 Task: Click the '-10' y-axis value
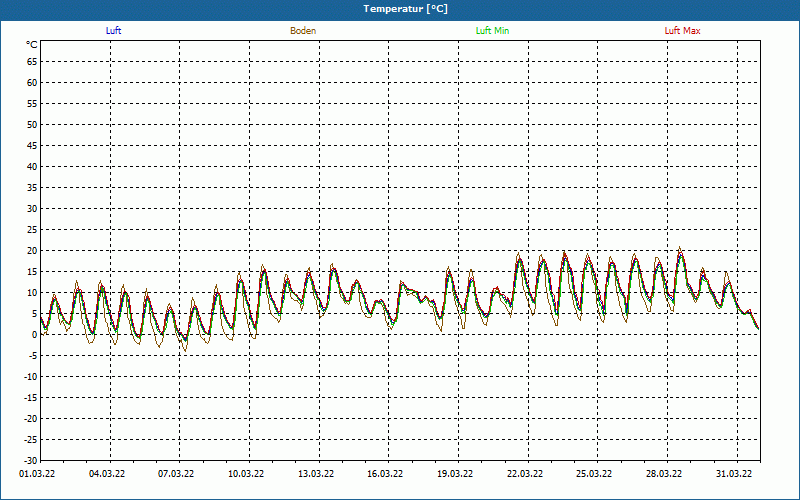point(31,377)
